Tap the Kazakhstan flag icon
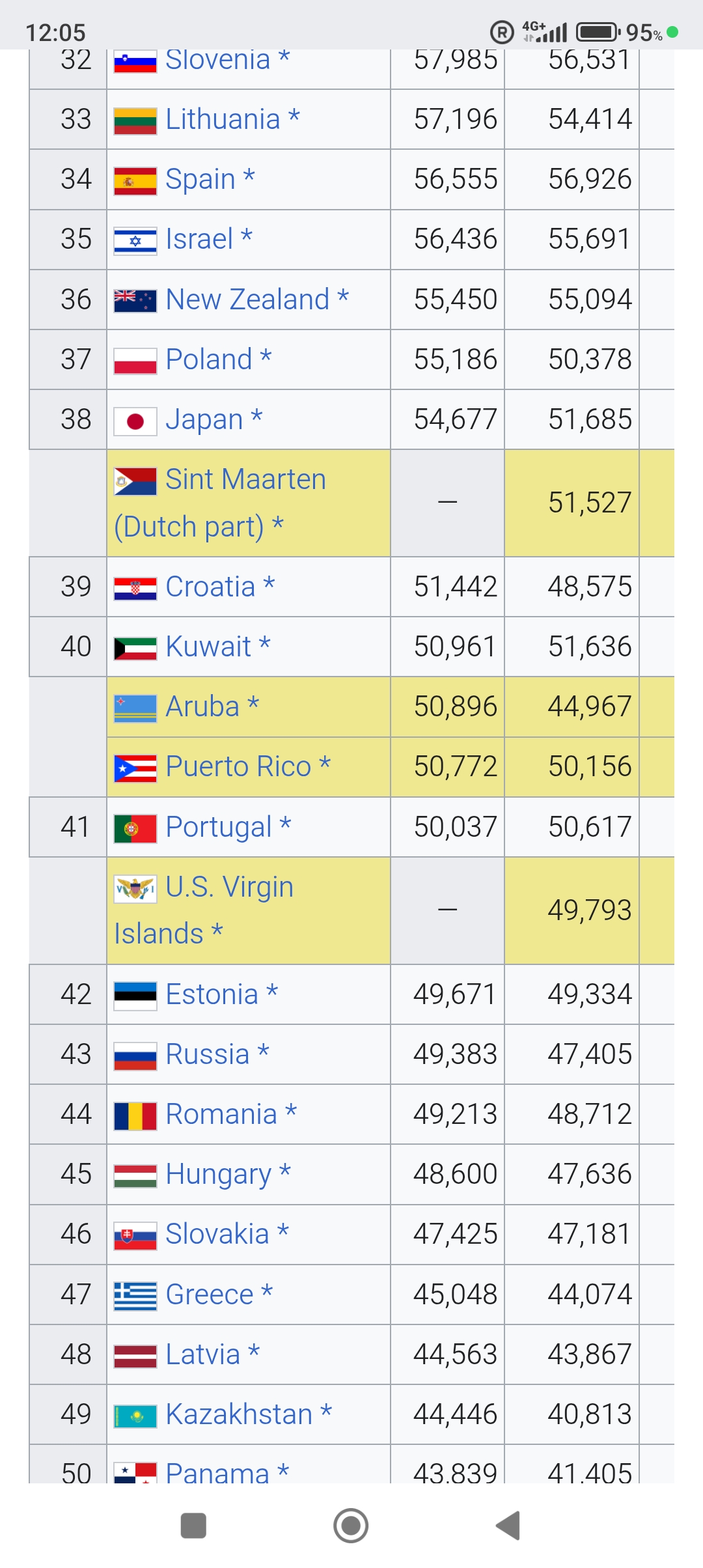The image size is (703, 1568). 135,1416
